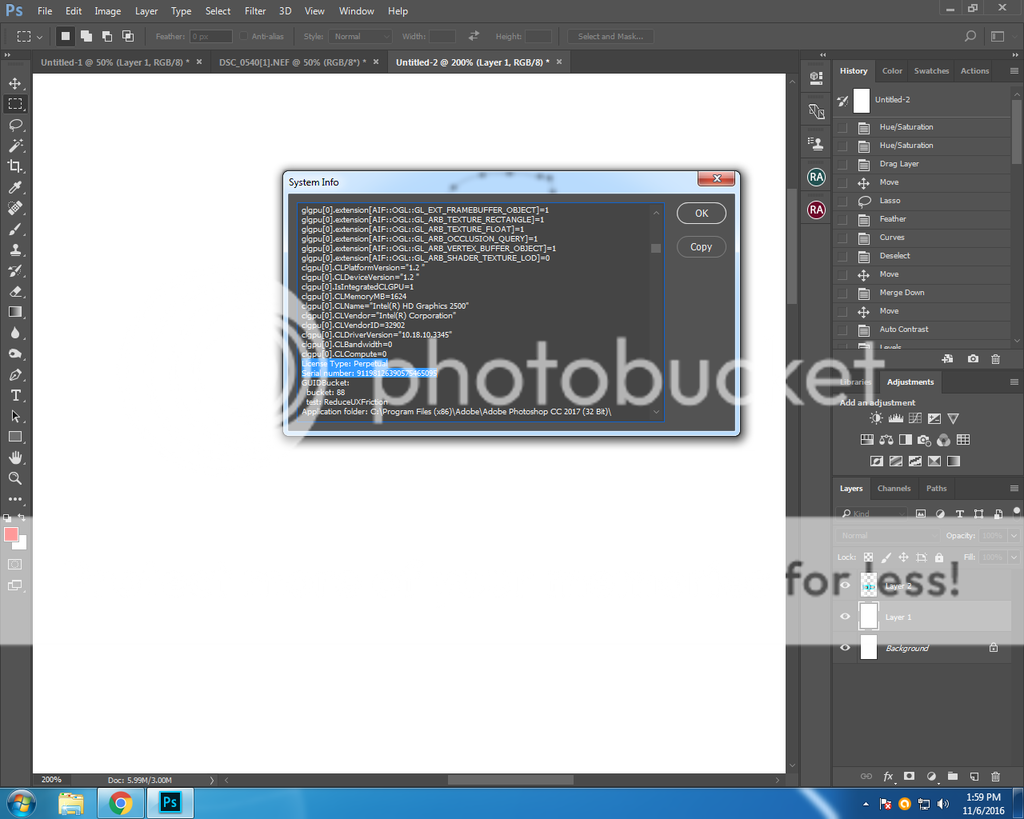Image resolution: width=1024 pixels, height=819 pixels.
Task: Click the foreground color swatch
Action: coord(10,534)
